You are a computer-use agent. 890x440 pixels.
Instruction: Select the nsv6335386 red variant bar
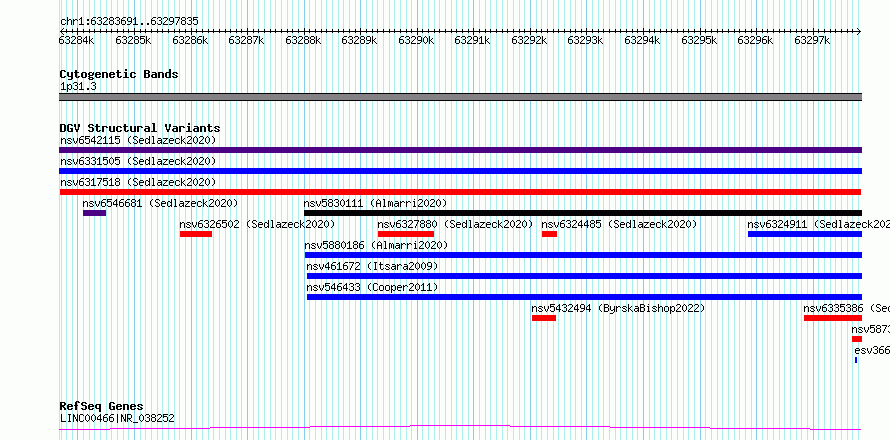(833, 318)
